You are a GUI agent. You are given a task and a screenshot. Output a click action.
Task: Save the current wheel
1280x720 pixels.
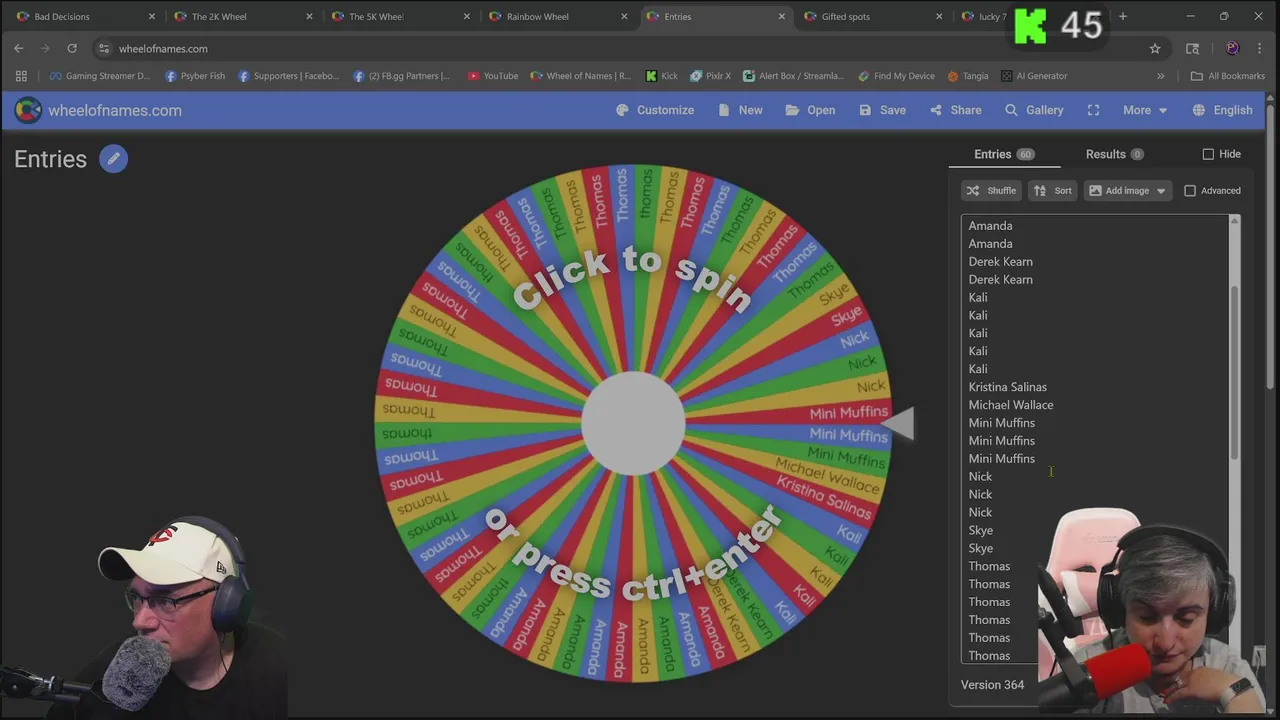pos(882,110)
